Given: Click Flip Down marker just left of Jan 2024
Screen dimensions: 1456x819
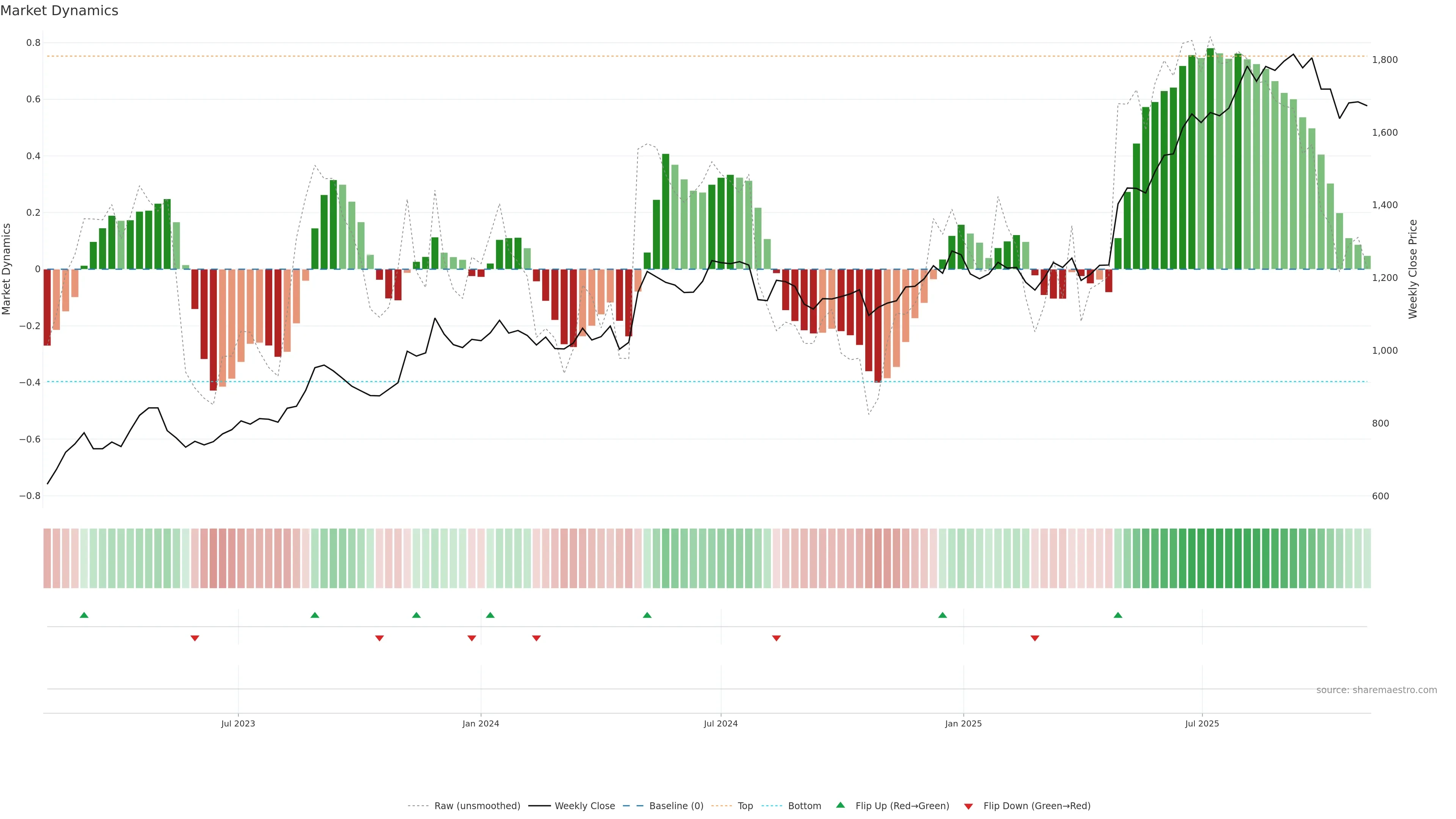Looking at the screenshot, I should tap(472, 638).
